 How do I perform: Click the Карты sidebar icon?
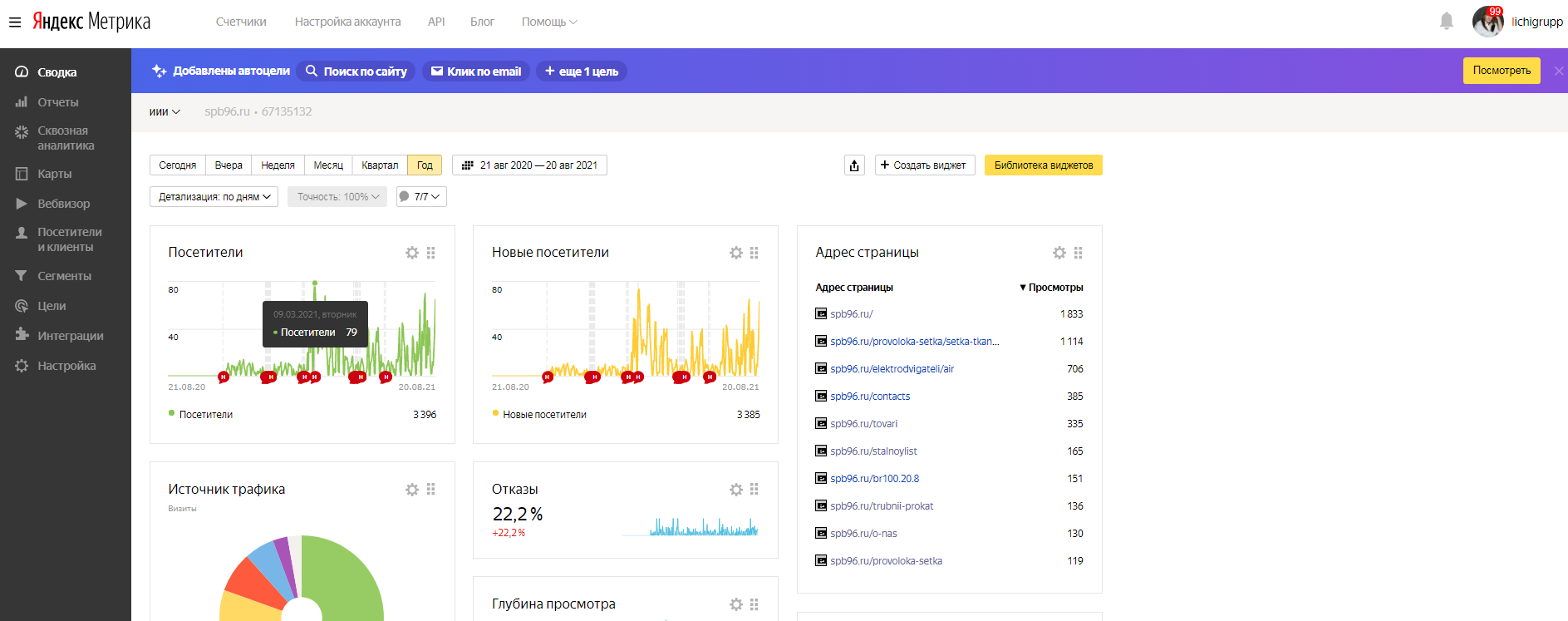click(22, 174)
